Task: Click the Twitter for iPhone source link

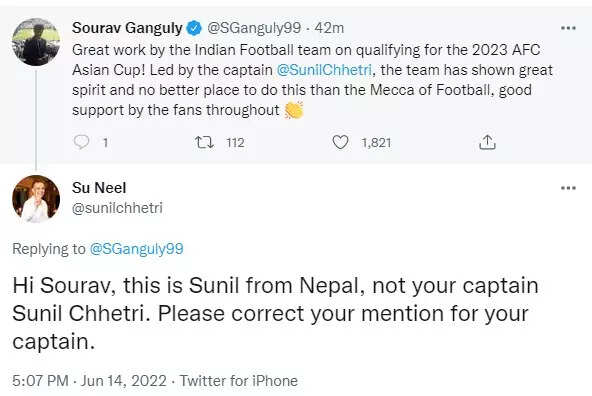Action: (239, 381)
